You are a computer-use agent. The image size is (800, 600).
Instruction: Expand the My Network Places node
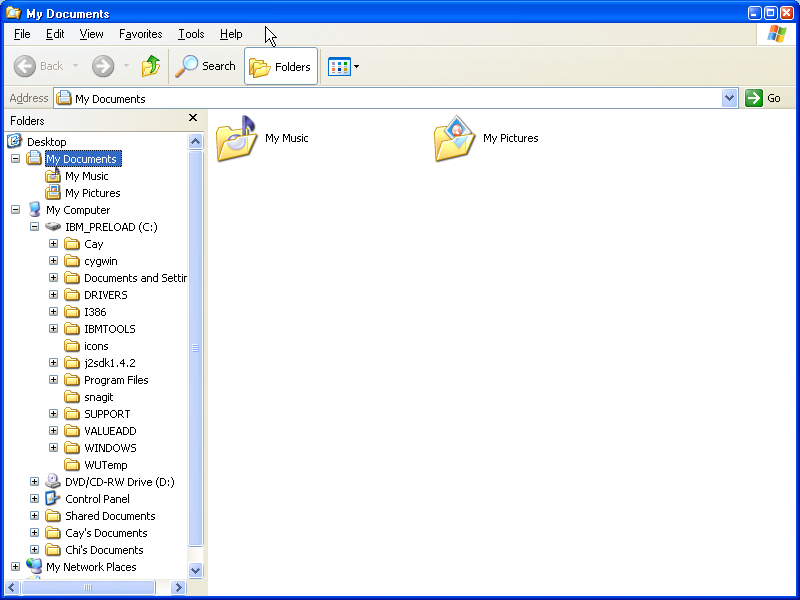(x=15, y=566)
